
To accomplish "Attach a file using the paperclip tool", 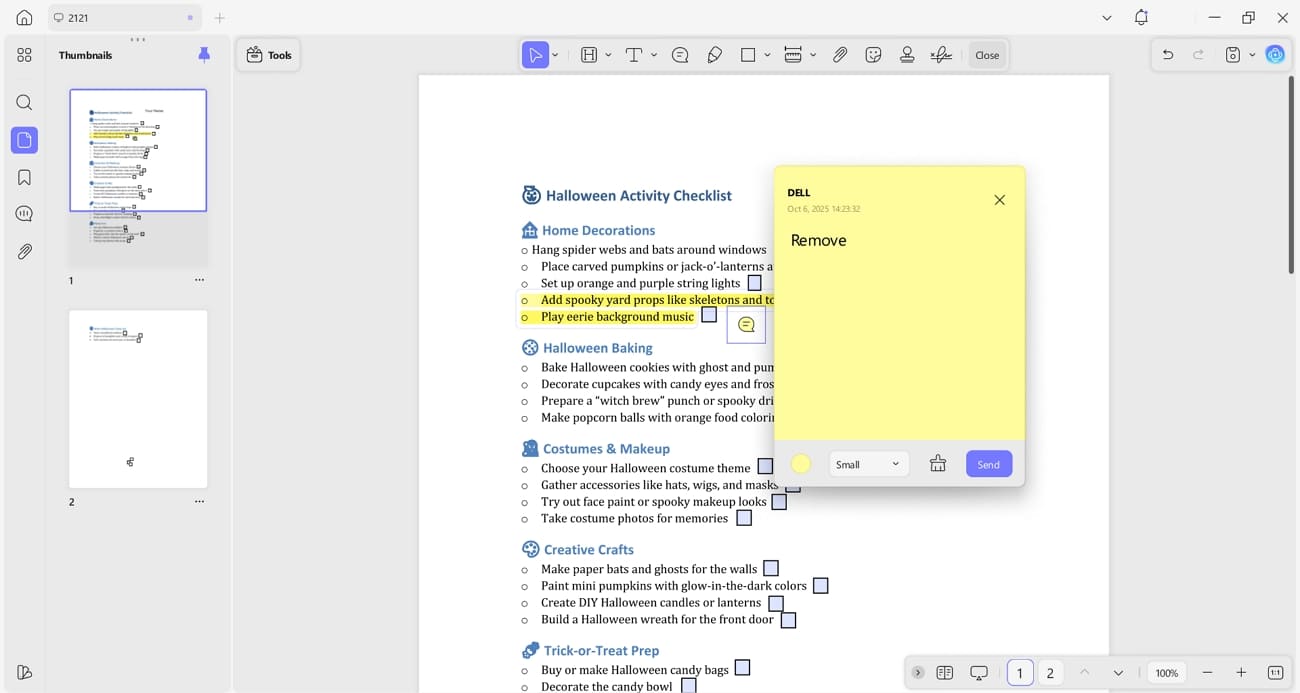I will click(840, 55).
